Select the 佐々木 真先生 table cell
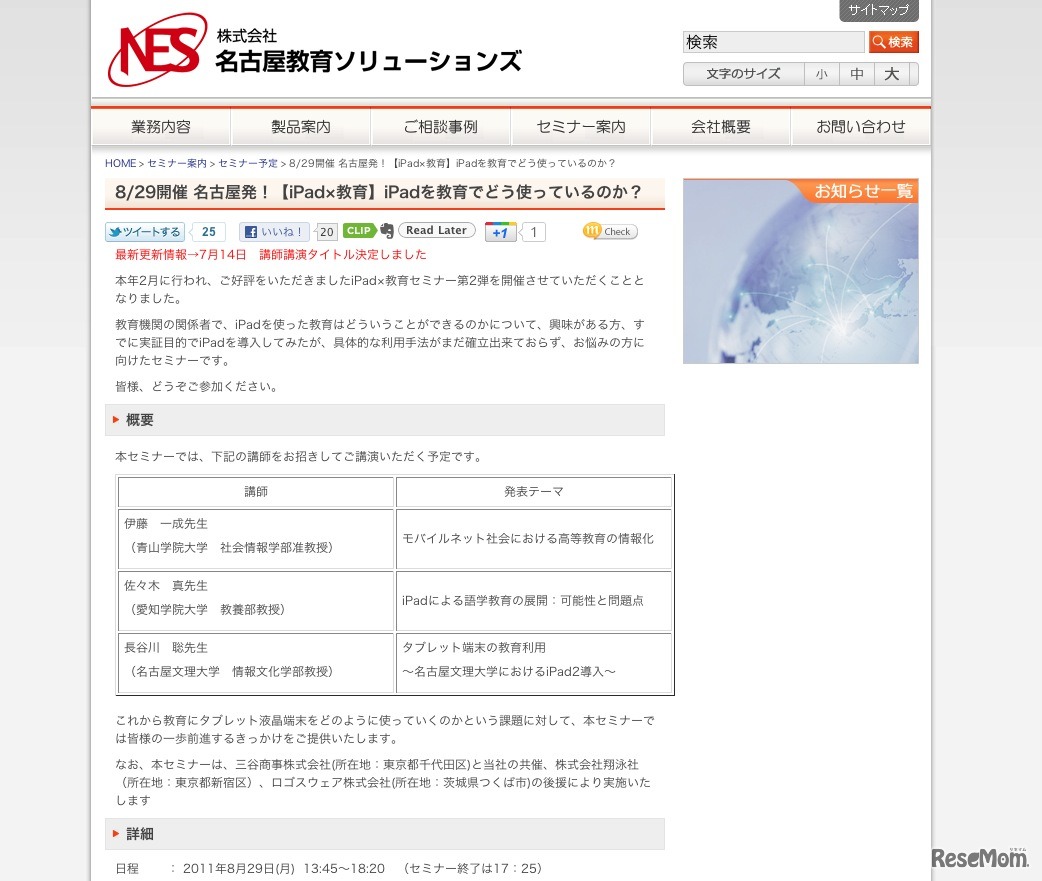Viewport: 1042px width, 881px height. [256, 601]
